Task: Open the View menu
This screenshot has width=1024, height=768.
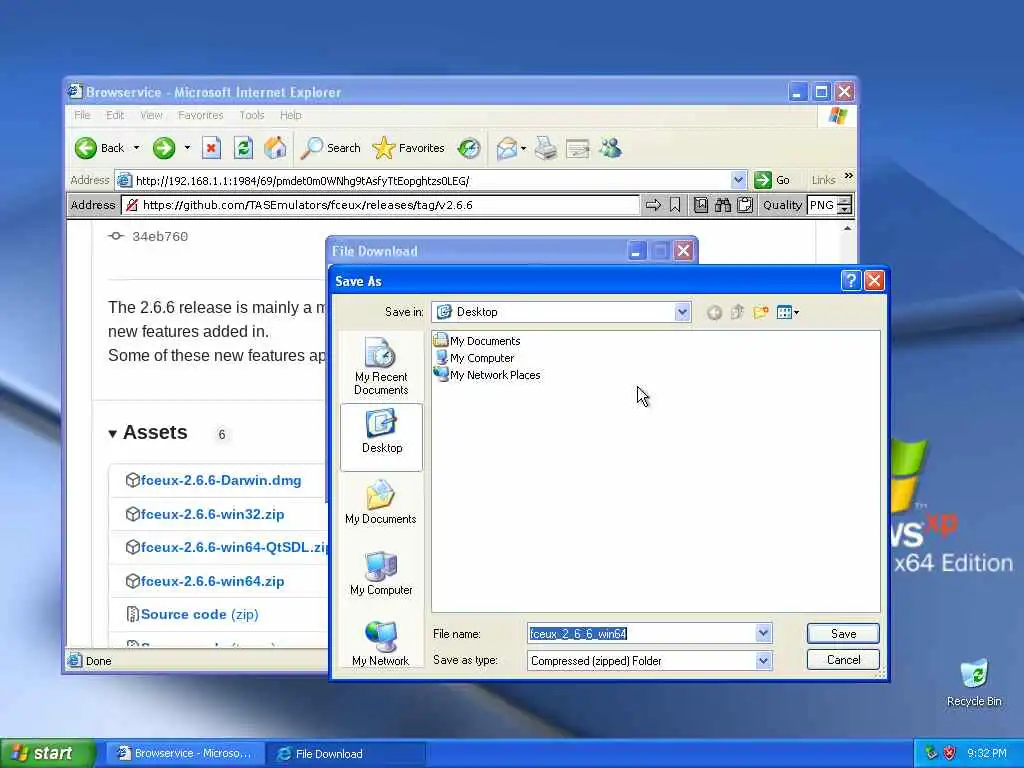Action: point(151,116)
